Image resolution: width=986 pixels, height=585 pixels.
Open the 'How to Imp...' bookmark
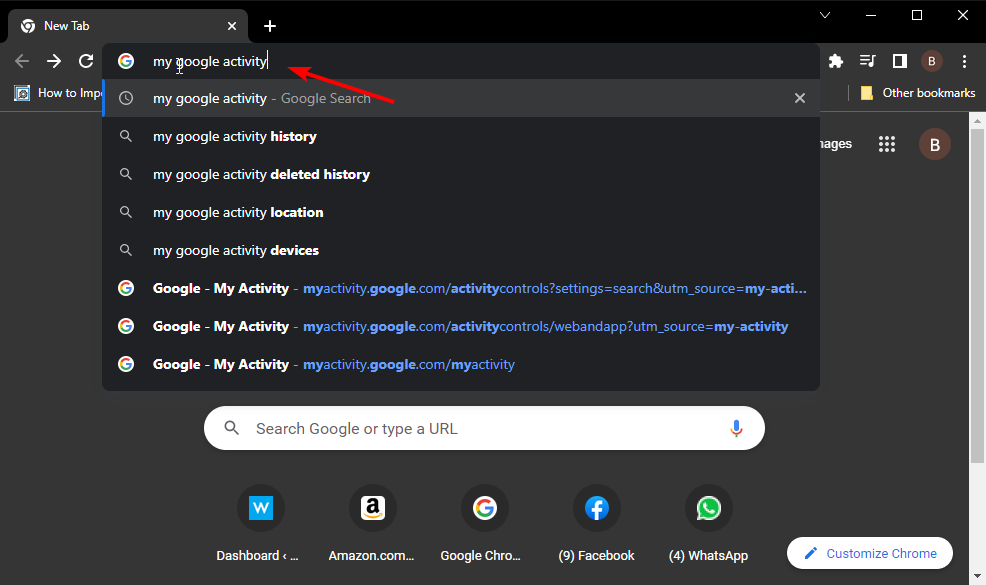(58, 93)
